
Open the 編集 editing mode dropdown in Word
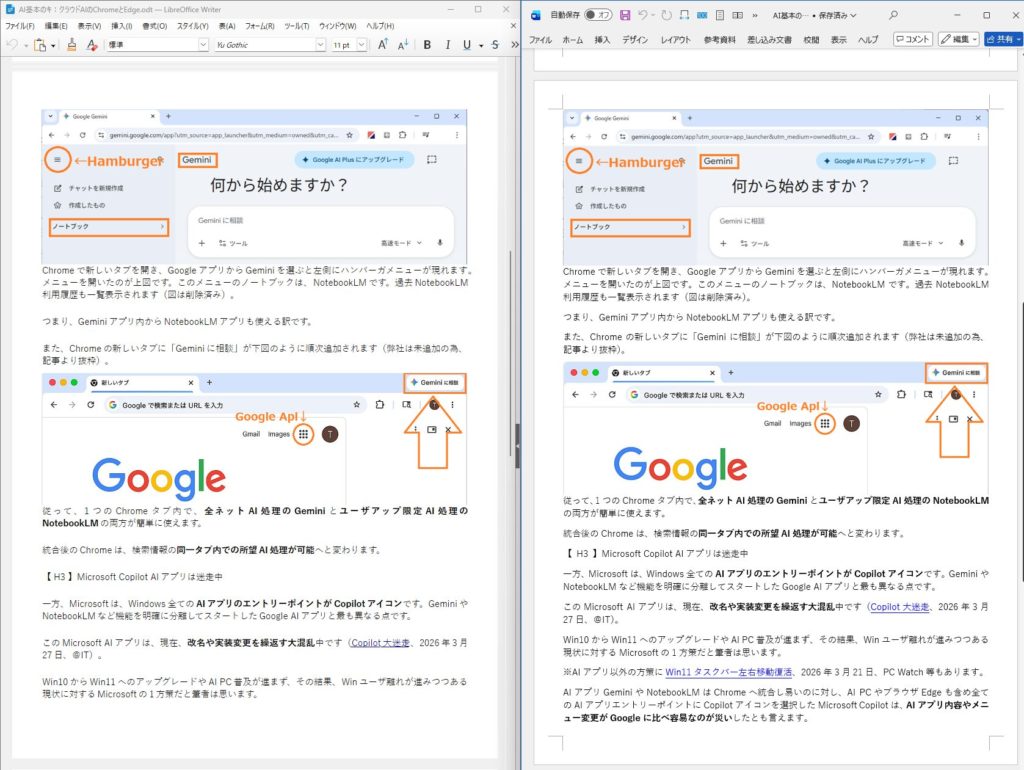pyautogui.click(x=957, y=39)
